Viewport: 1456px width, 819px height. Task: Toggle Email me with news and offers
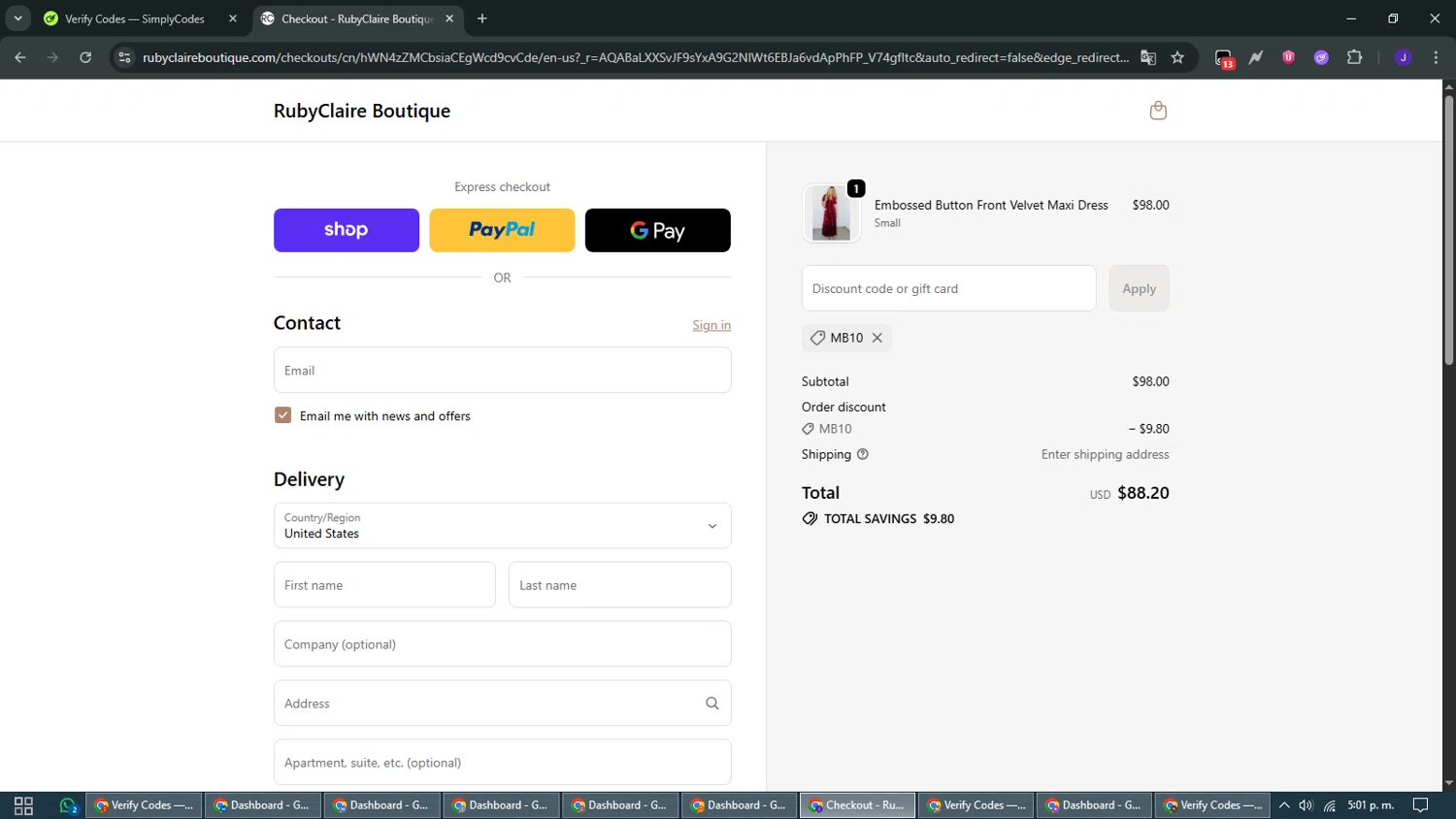[x=282, y=415]
